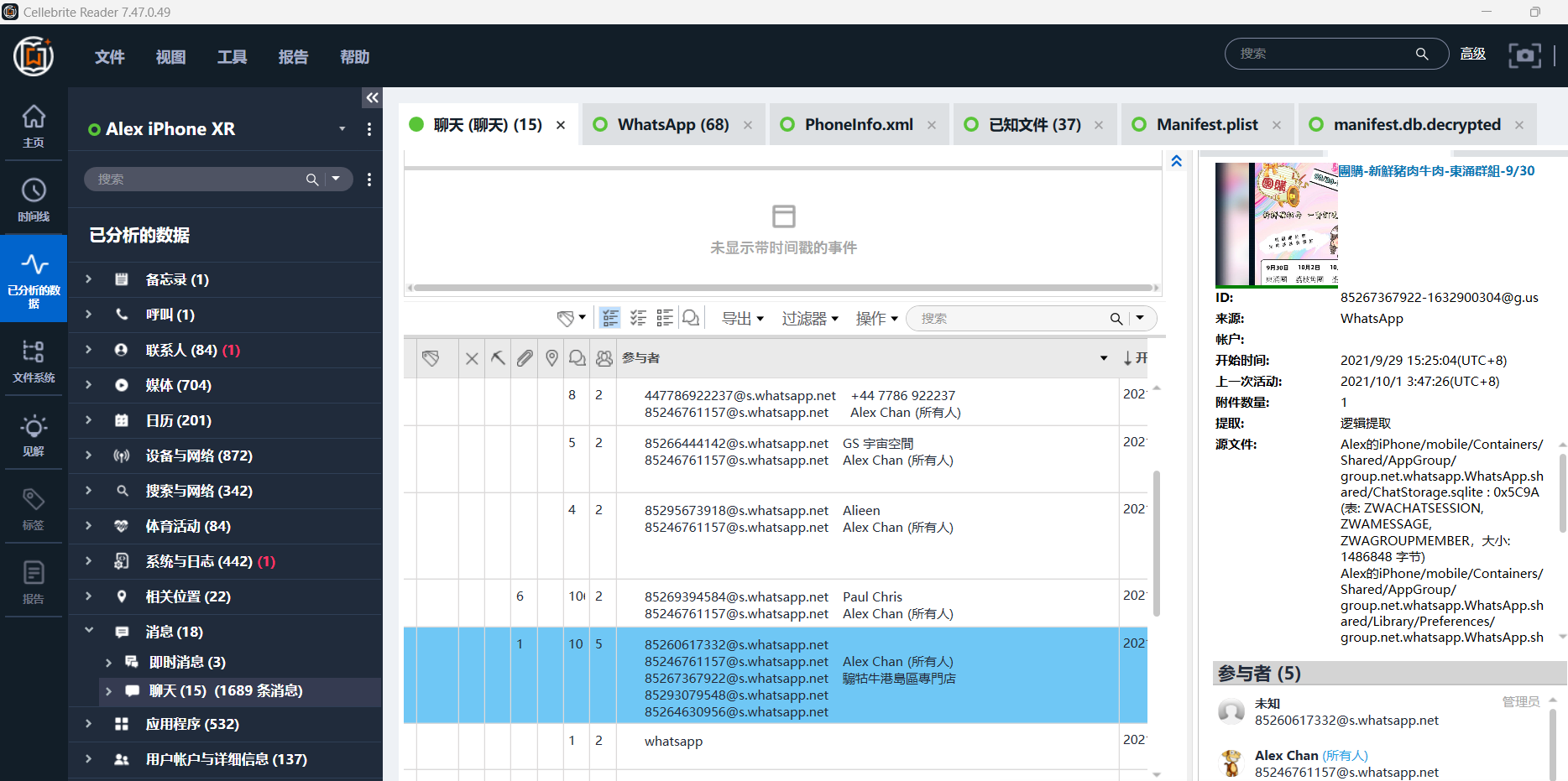Click the magnifier in the top search box
1568x781 pixels.
tap(1422, 54)
